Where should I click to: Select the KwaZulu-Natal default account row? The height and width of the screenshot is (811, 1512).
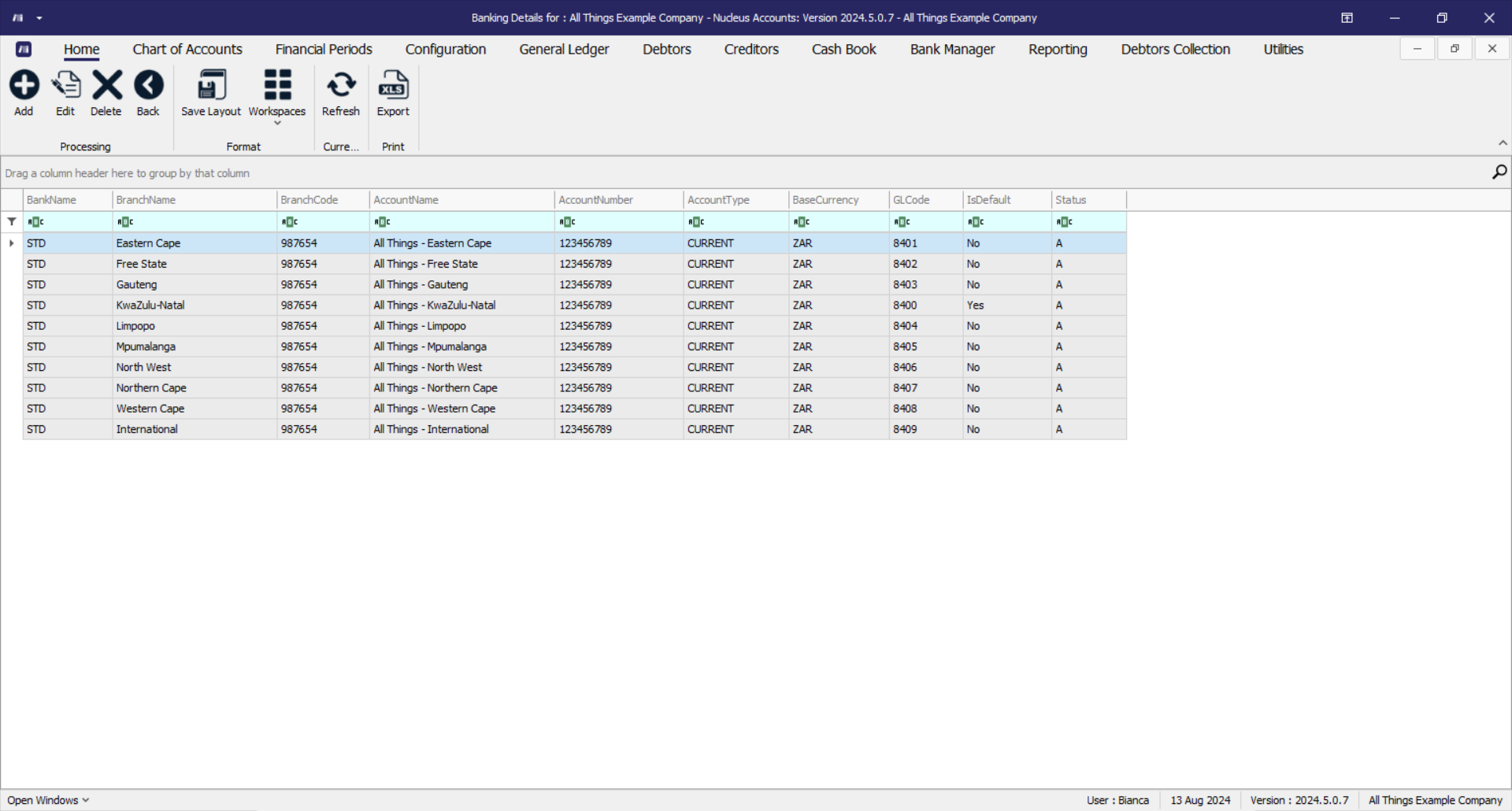pyautogui.click(x=575, y=306)
